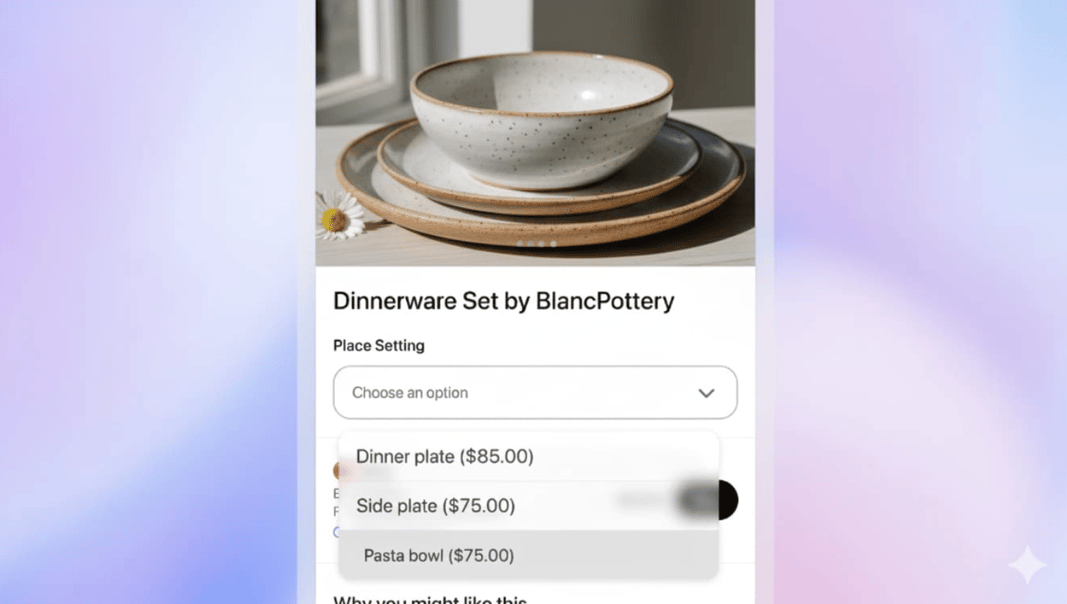Viewport: 1067px width, 604px height.
Task: Switch to third image carousel dot
Action: [542, 244]
